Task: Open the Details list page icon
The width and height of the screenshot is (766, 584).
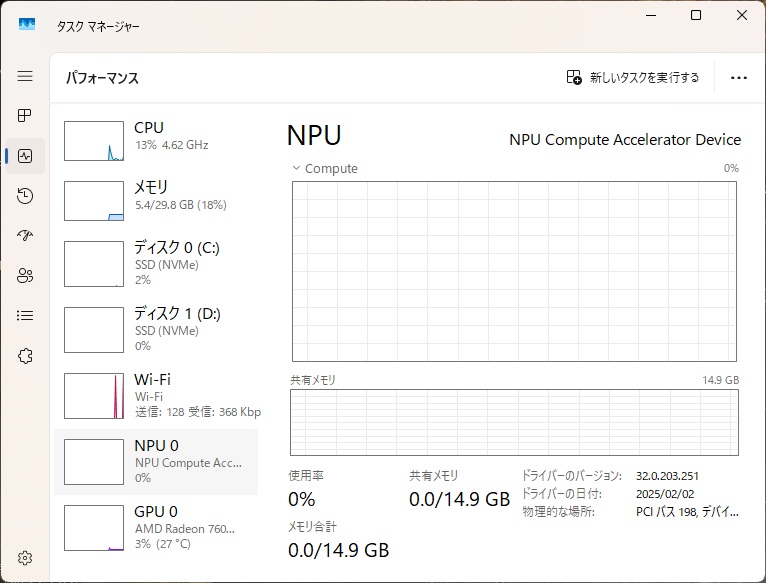Action: tap(25, 316)
